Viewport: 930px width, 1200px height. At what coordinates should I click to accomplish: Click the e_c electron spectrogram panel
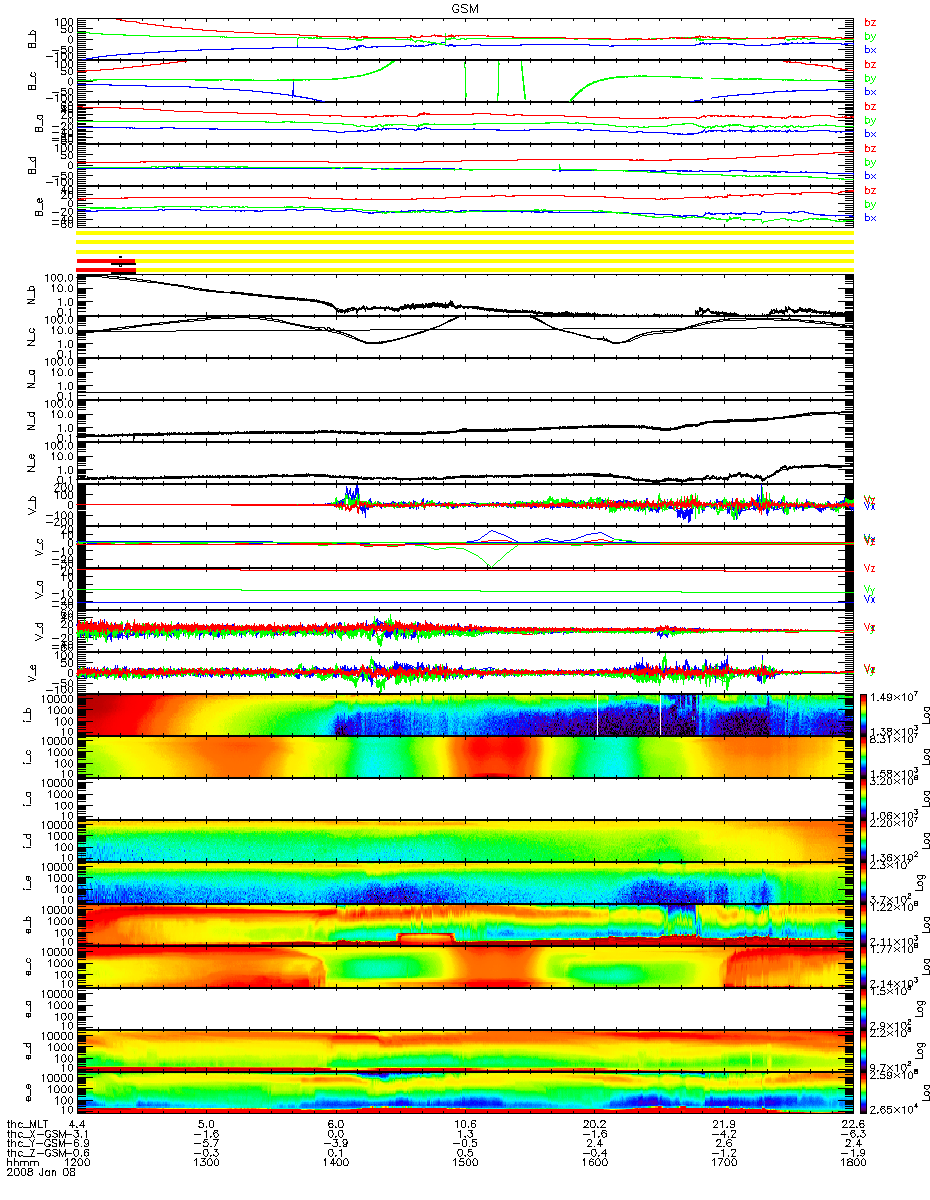(465, 965)
